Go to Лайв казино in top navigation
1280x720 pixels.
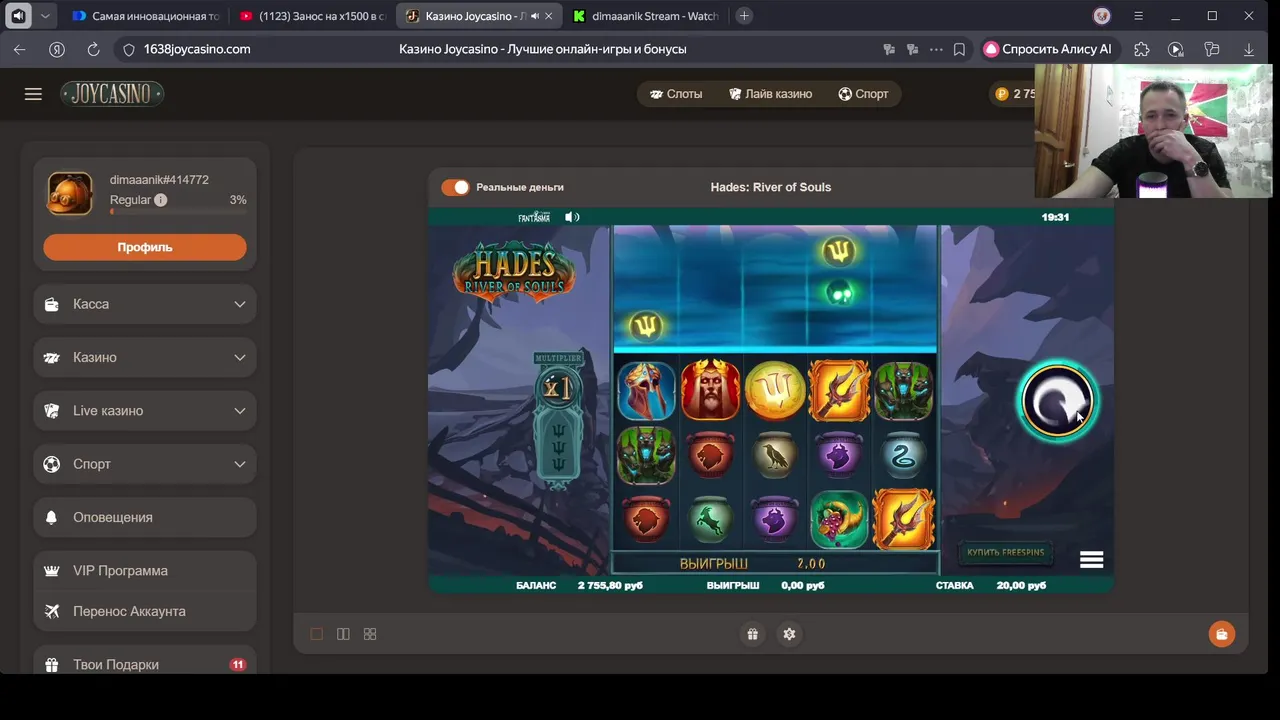pyautogui.click(x=770, y=94)
